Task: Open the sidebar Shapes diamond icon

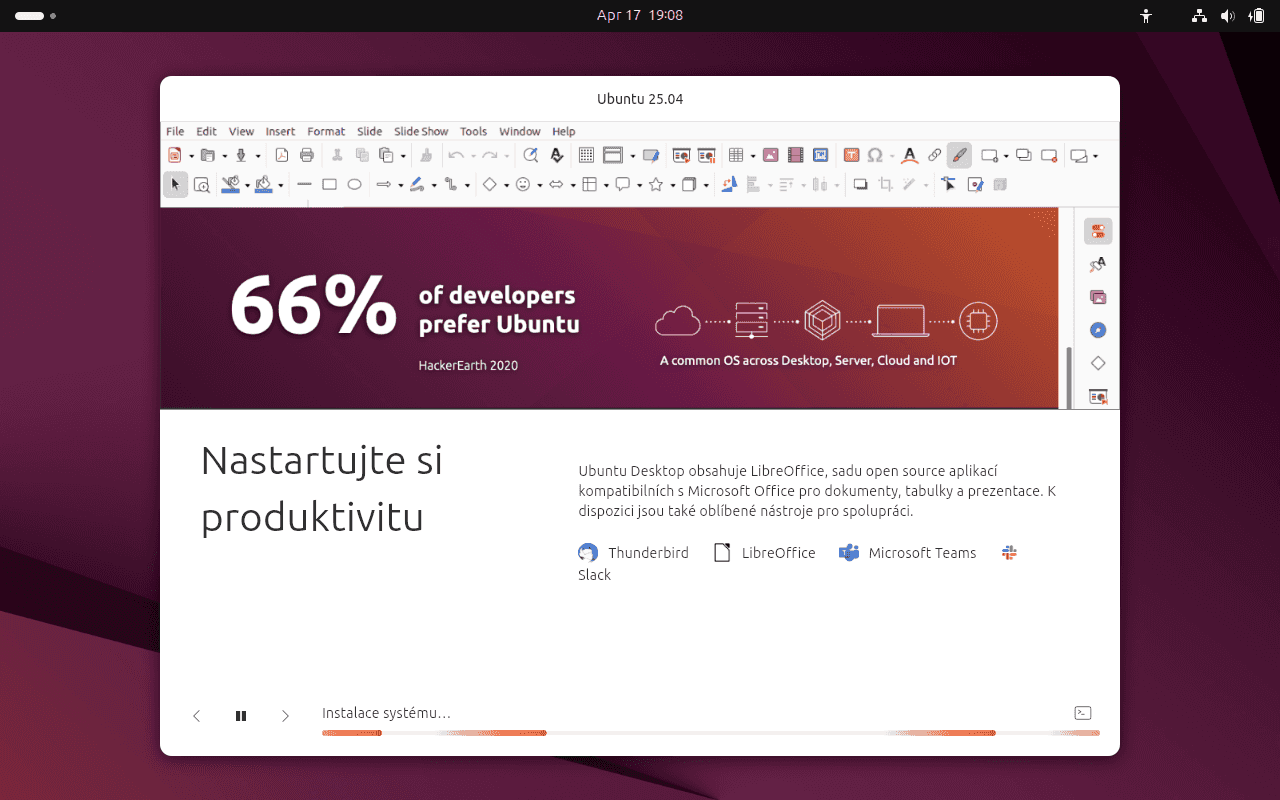Action: (x=1098, y=363)
